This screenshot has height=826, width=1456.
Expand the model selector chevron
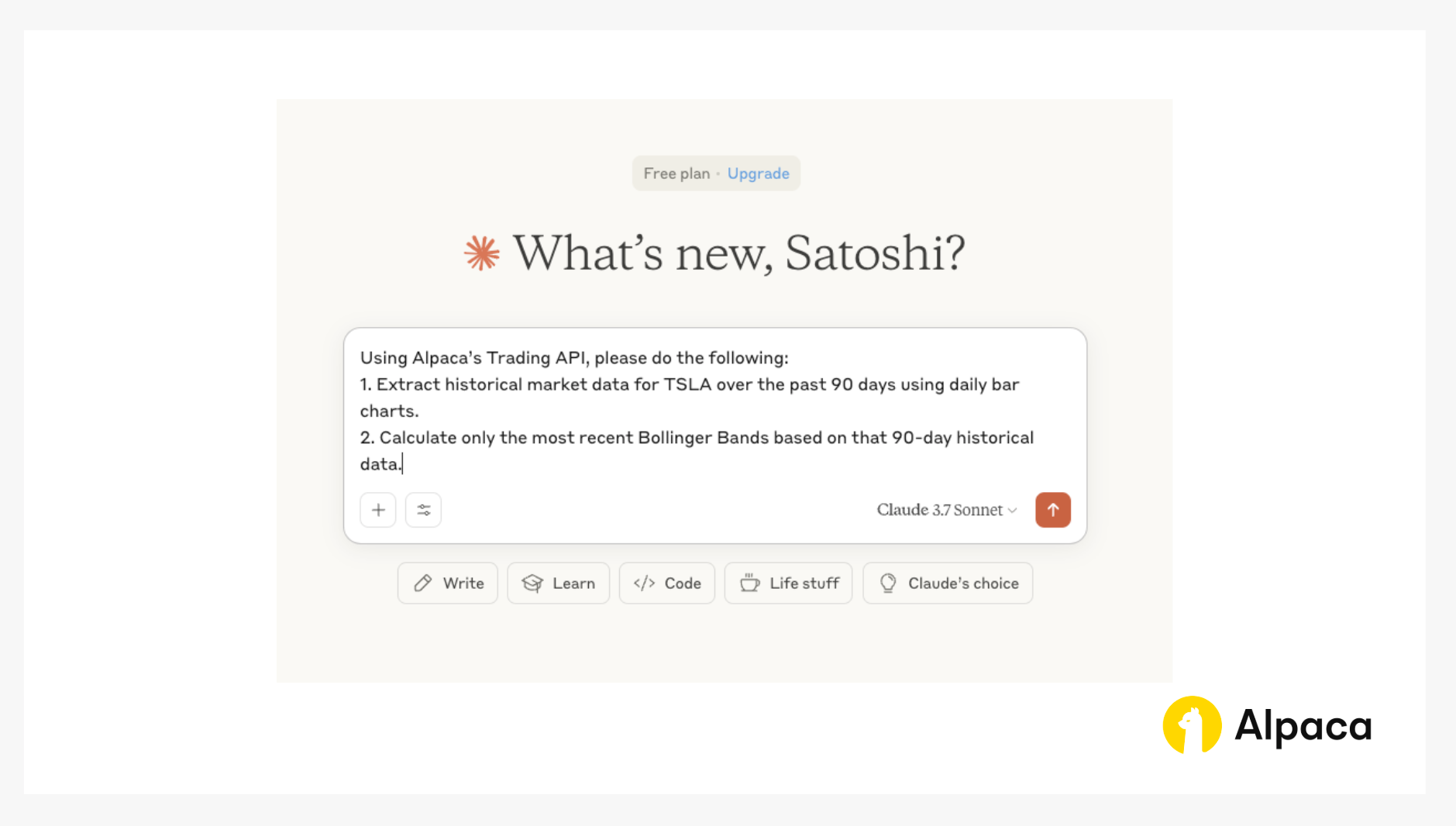click(1012, 511)
